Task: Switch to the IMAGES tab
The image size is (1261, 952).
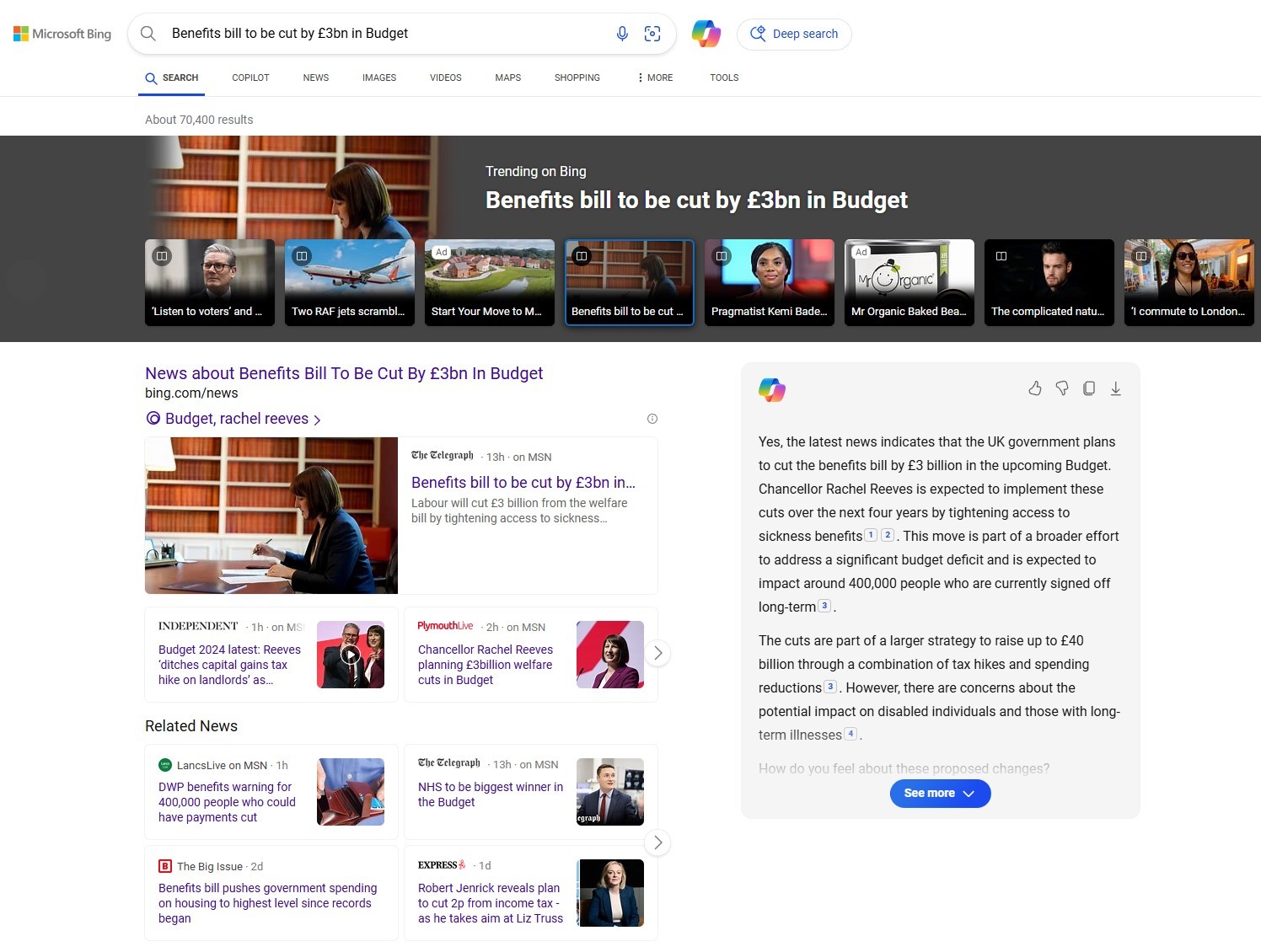Action: (x=379, y=78)
